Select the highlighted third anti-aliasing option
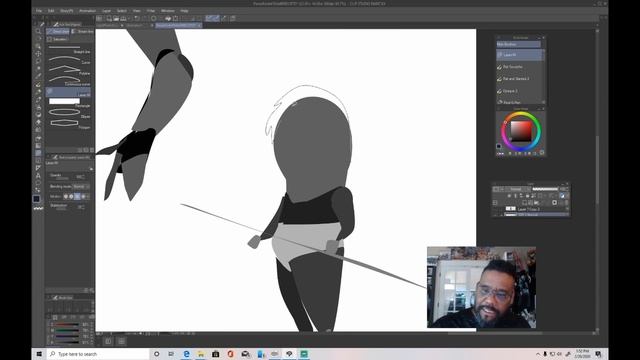Viewport: 640px width, 360px height. (x=77, y=196)
